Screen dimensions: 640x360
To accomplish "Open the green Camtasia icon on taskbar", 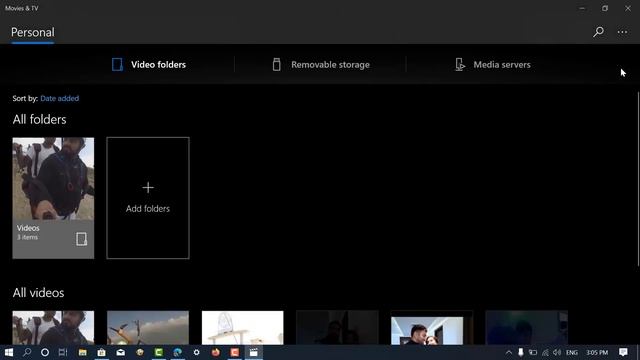I will click(159, 352).
